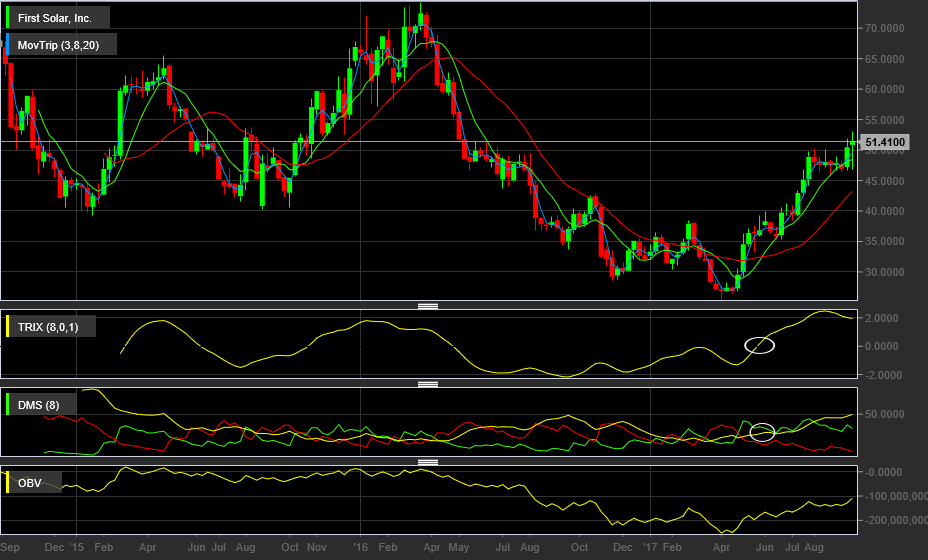Click the white circle marker on TRIX line
928x560 pixels.
click(x=760, y=345)
